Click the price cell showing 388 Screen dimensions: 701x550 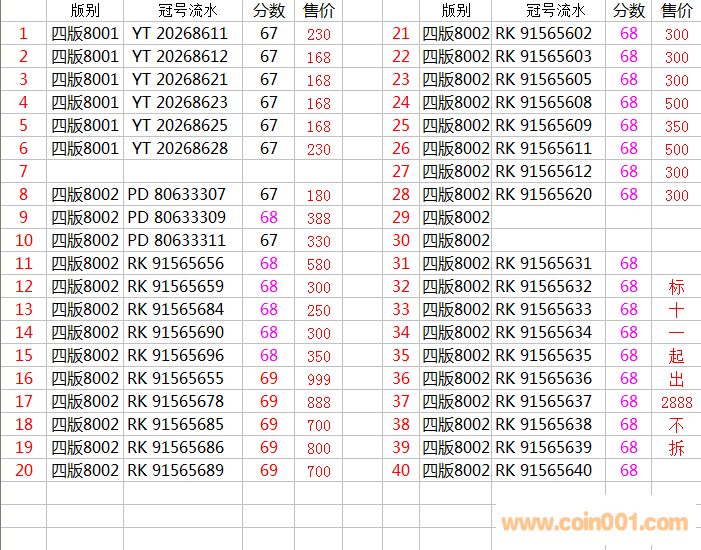point(319,218)
